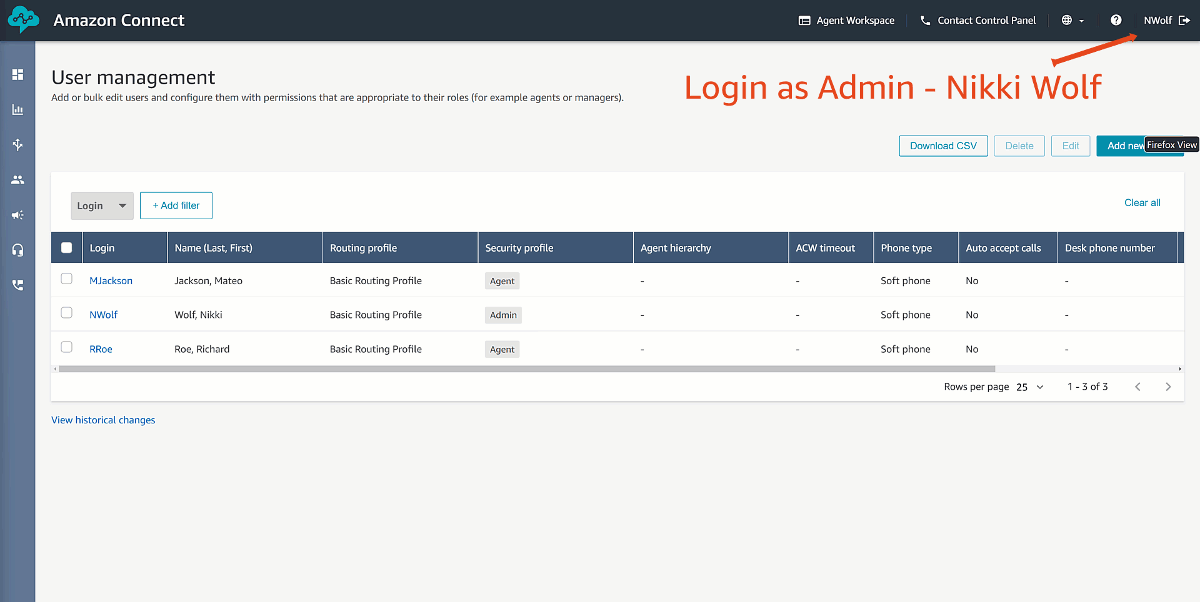Viewport: 1200px width, 602px height.
Task: Click the Edit button
Action: 1070,146
